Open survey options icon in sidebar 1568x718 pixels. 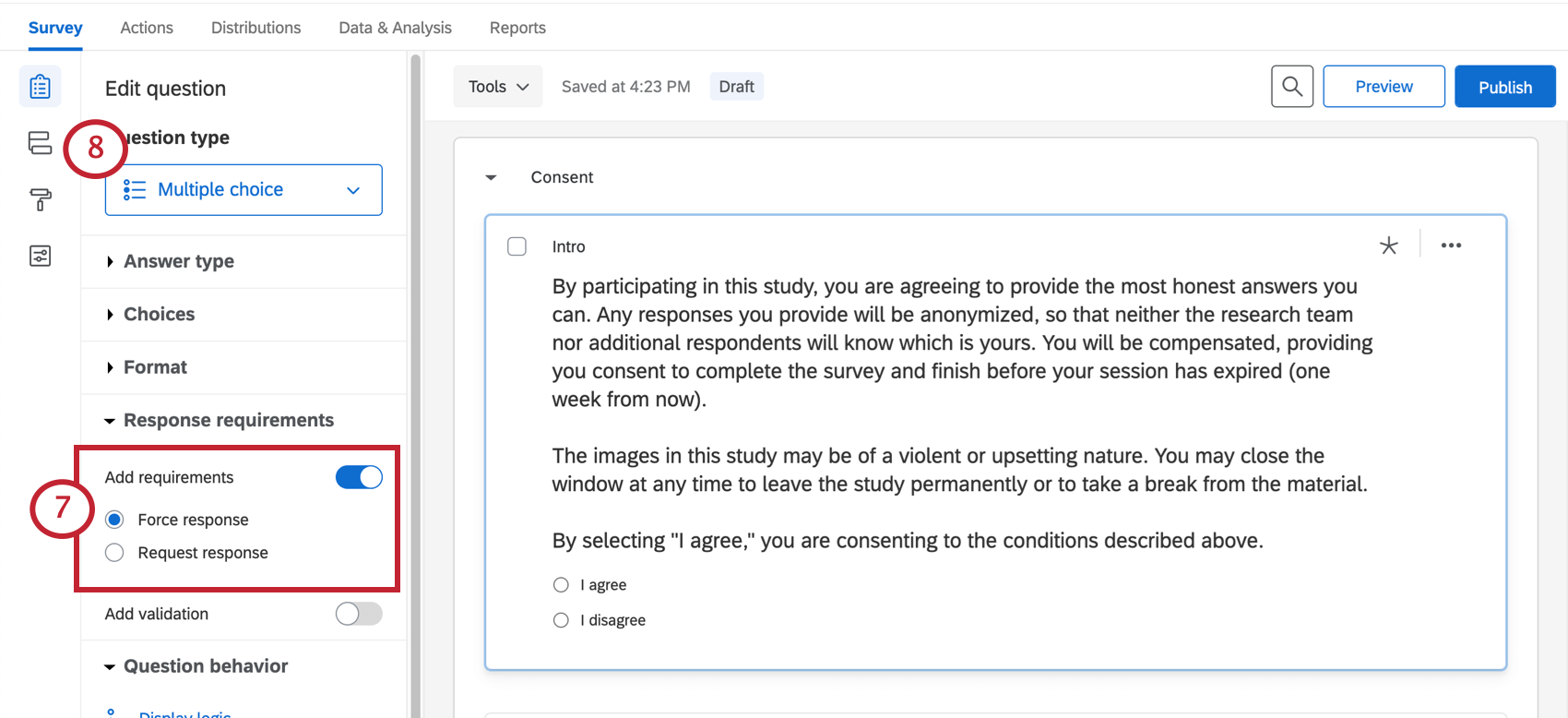(40, 256)
